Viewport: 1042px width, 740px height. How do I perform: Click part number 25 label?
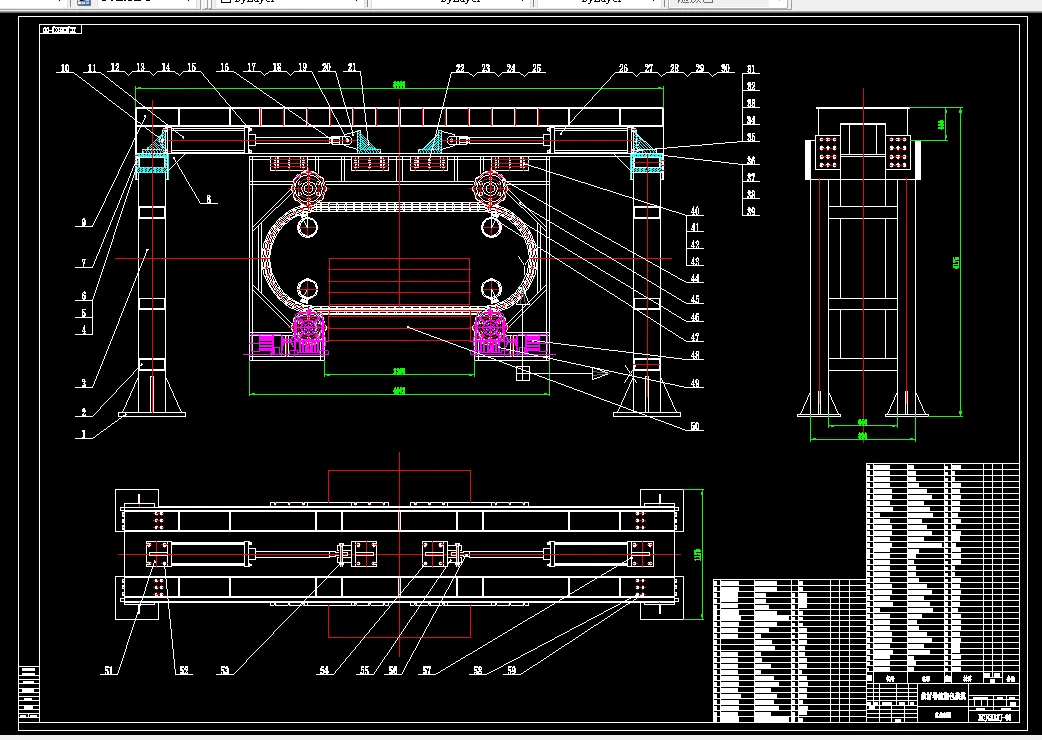point(536,68)
